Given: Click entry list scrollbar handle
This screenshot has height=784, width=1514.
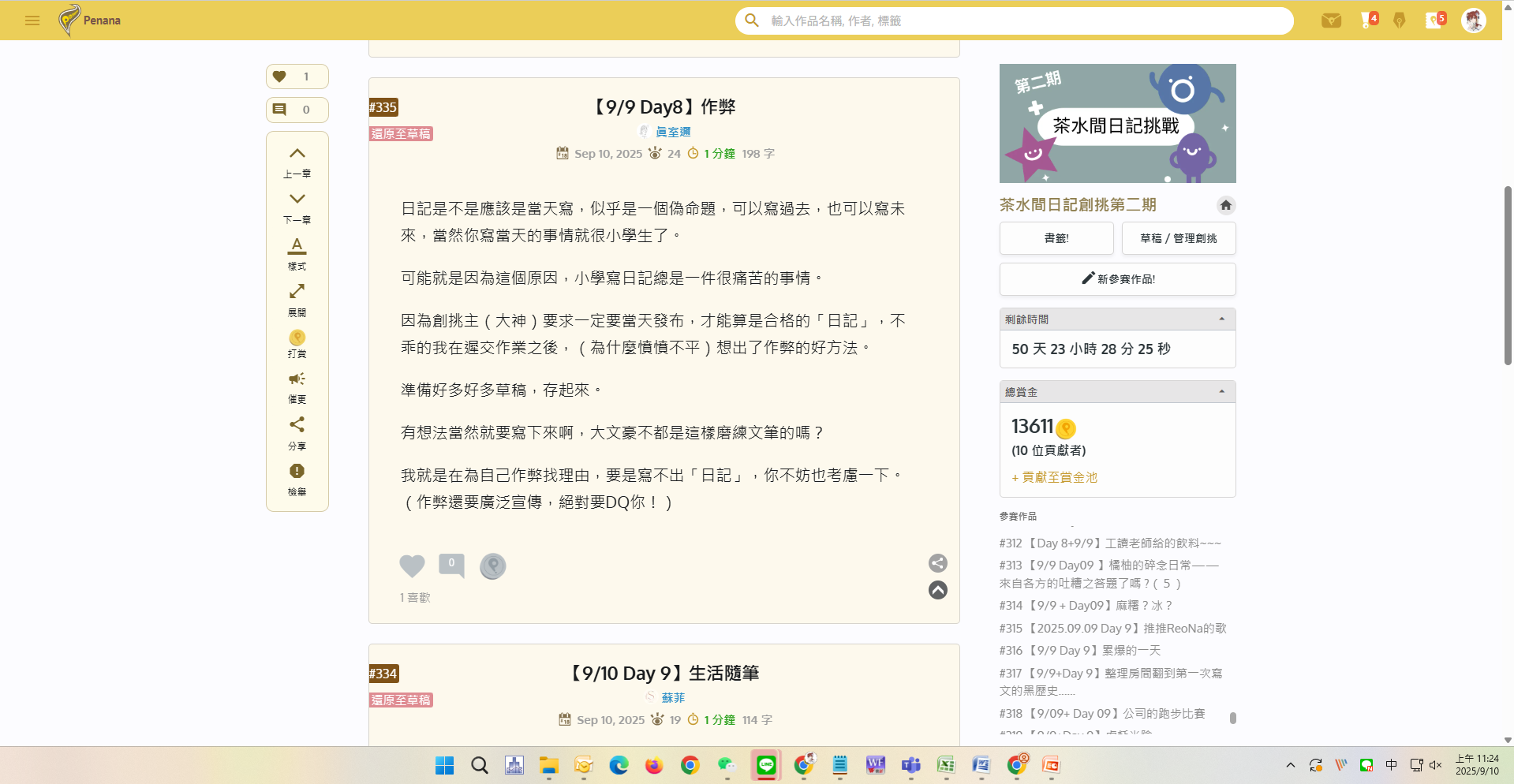Looking at the screenshot, I should click(1232, 718).
